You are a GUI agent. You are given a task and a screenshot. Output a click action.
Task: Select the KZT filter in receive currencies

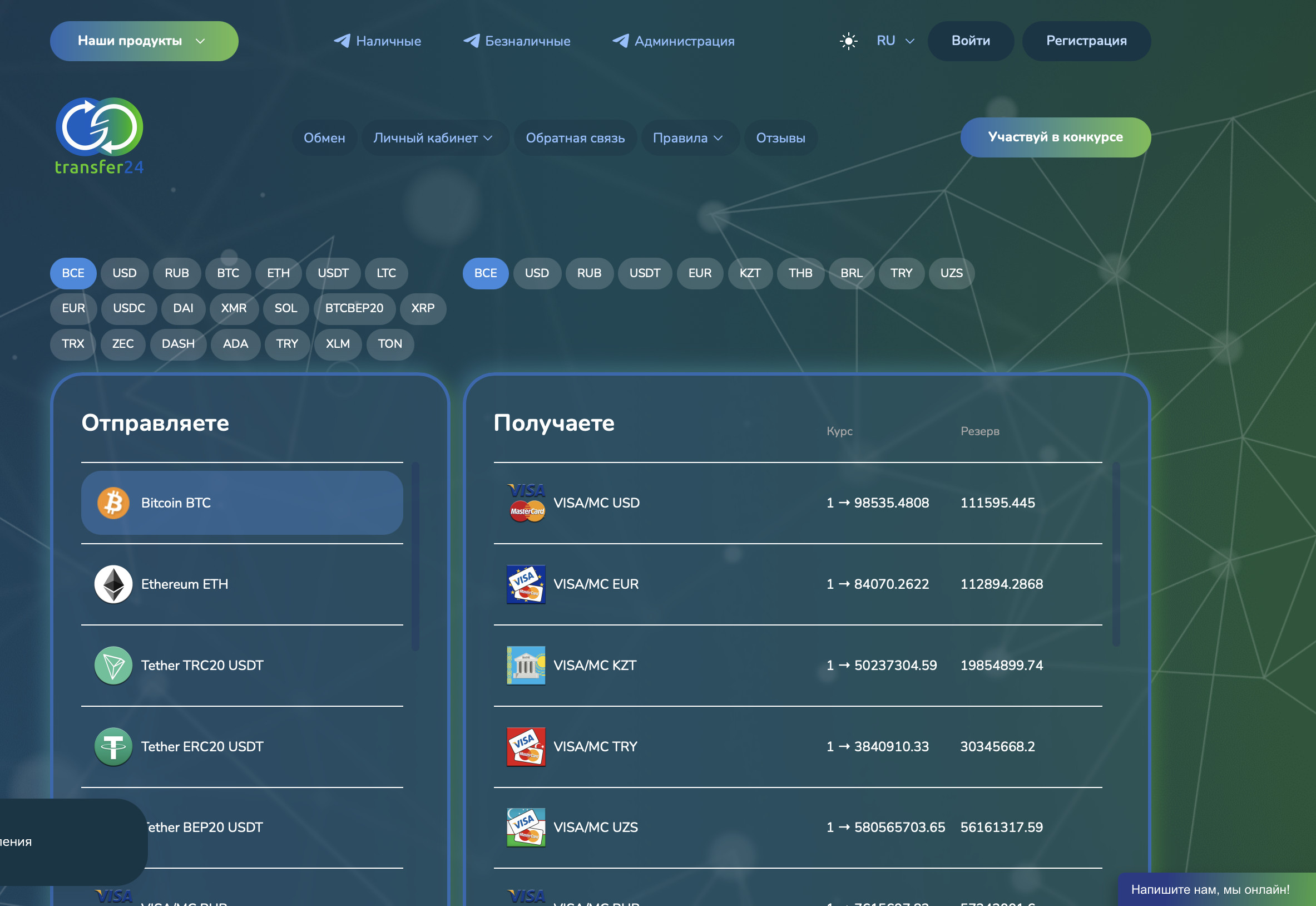pyautogui.click(x=749, y=273)
